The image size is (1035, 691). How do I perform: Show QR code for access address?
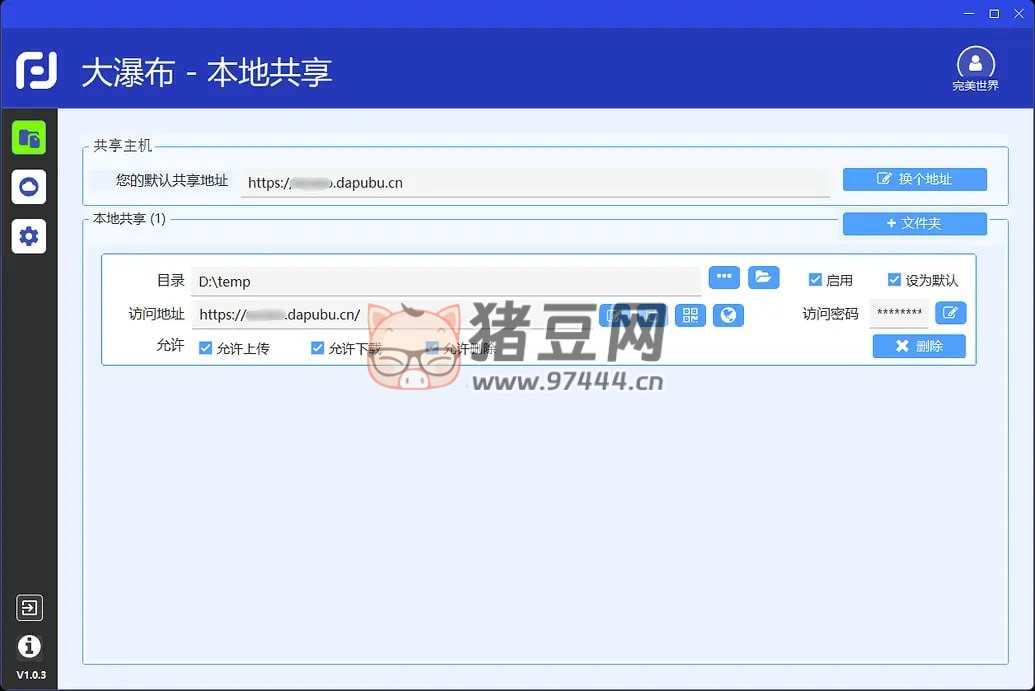click(690, 315)
